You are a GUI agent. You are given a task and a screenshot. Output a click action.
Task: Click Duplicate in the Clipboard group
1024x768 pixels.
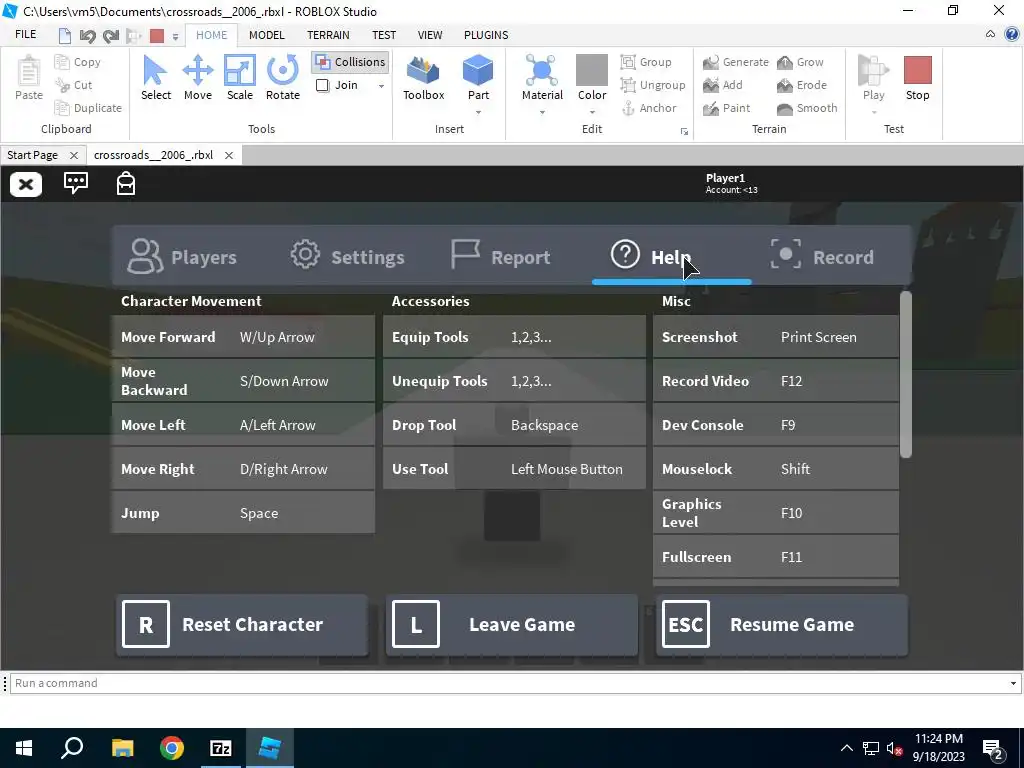tap(88, 108)
